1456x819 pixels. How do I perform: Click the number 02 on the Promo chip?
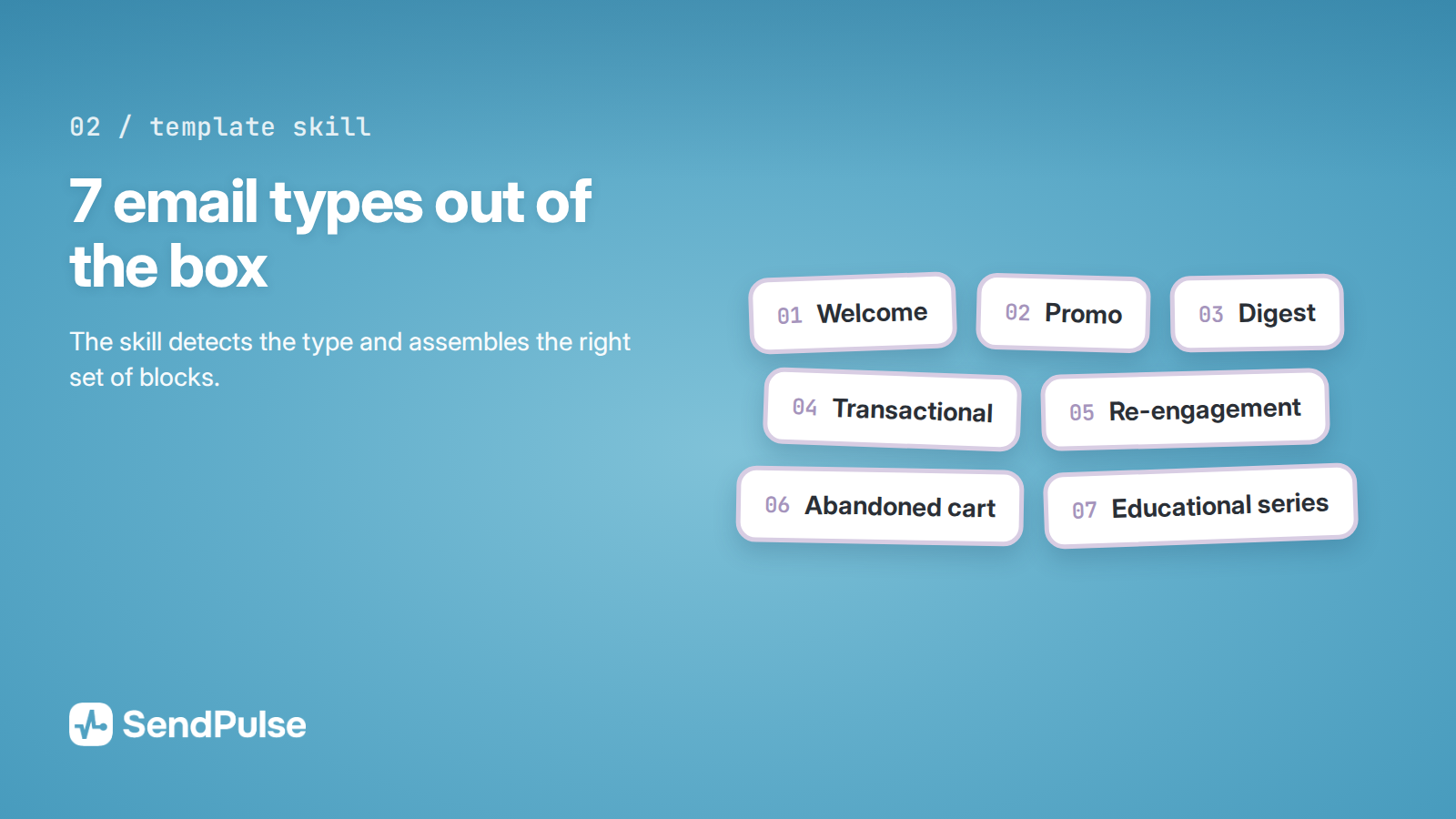click(1017, 312)
